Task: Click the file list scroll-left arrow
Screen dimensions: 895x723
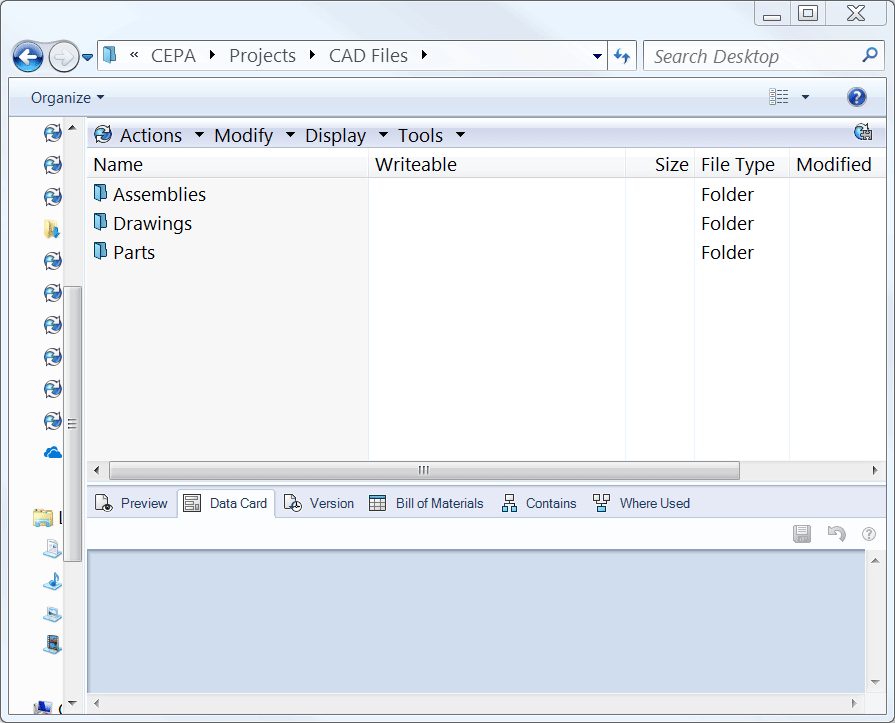Action: pos(96,470)
